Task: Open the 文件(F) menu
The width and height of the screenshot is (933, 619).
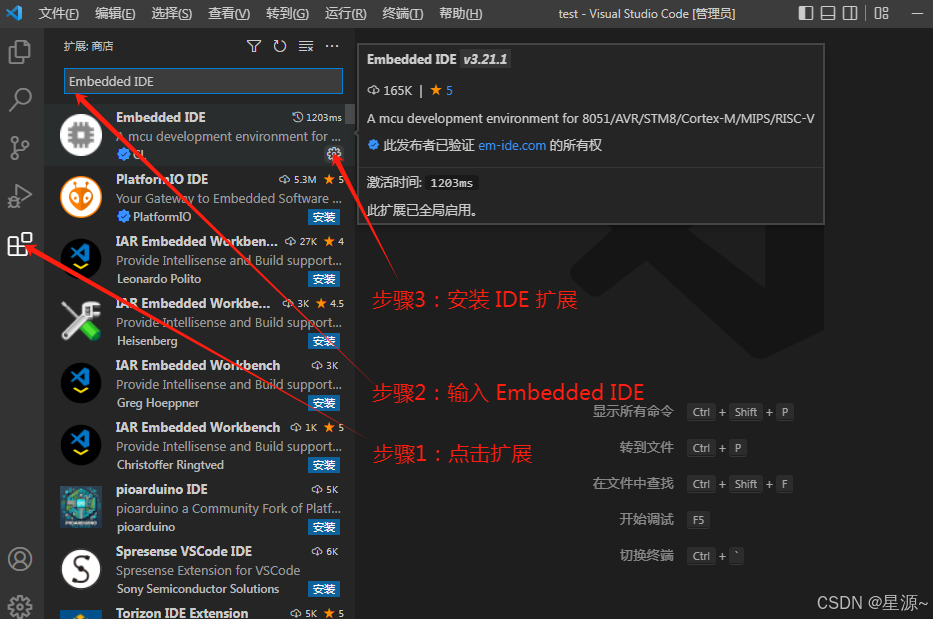Action: 58,13
